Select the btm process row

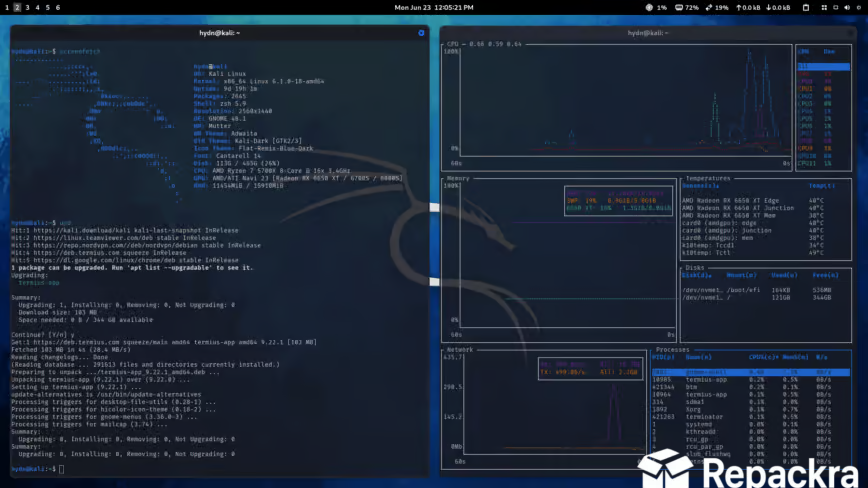(x=751, y=387)
